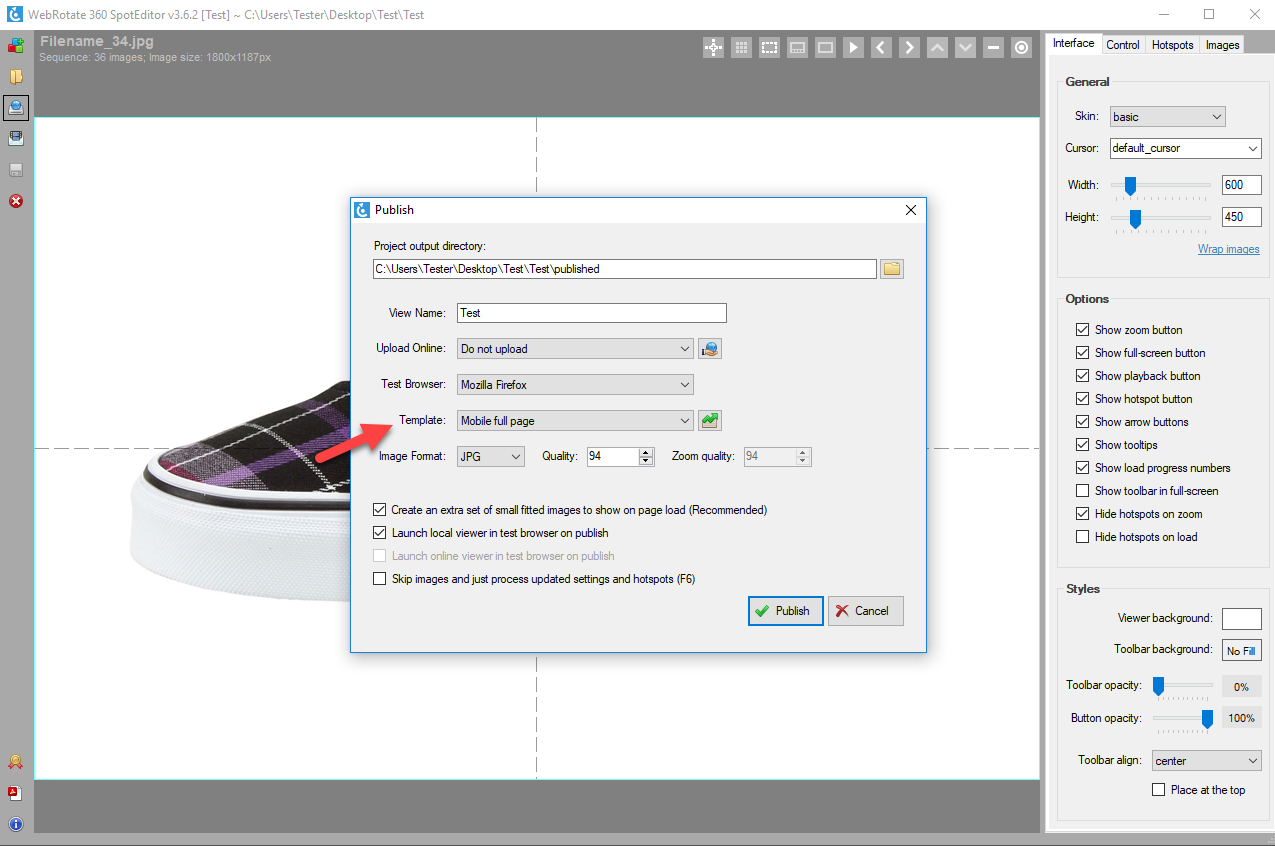Toggle Show zoom button option

coord(1082,330)
